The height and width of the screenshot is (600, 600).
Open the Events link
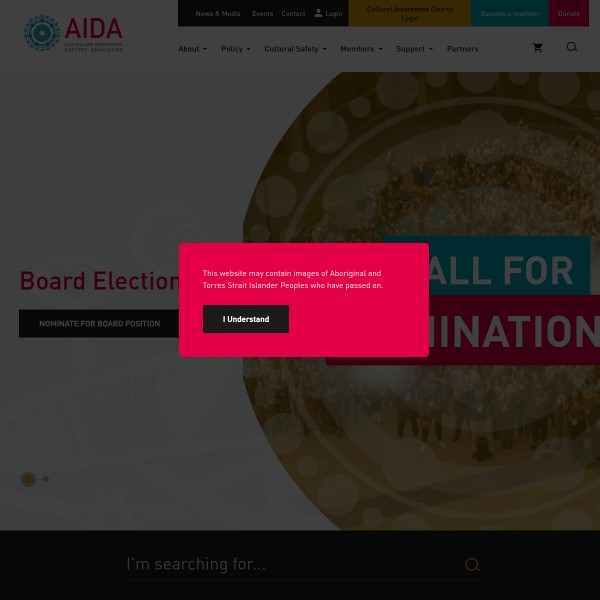coord(262,14)
